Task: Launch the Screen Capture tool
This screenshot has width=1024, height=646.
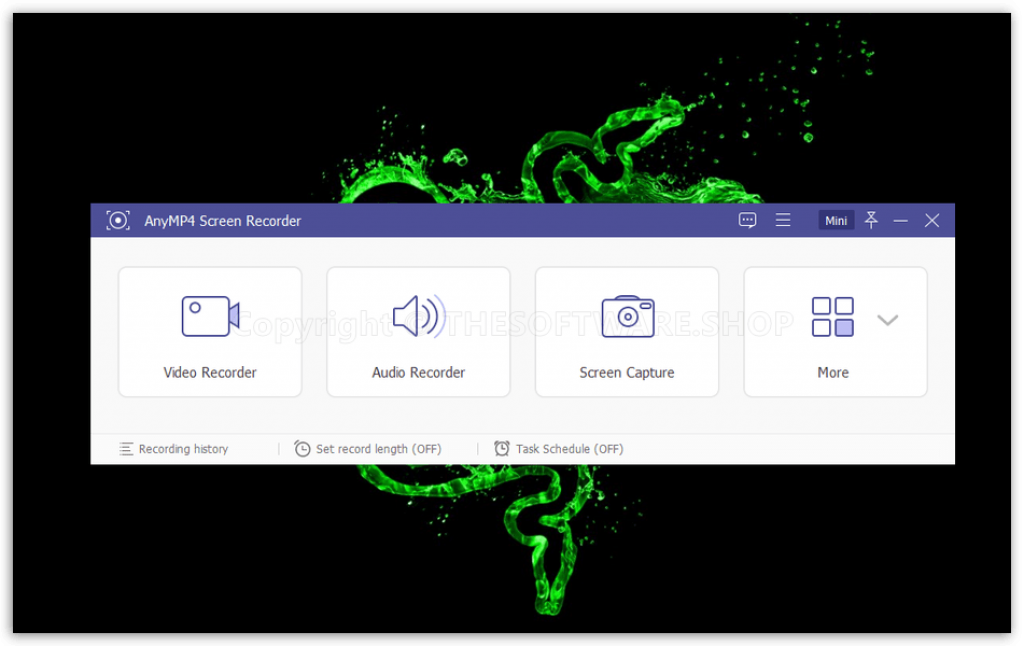Action: (x=627, y=331)
